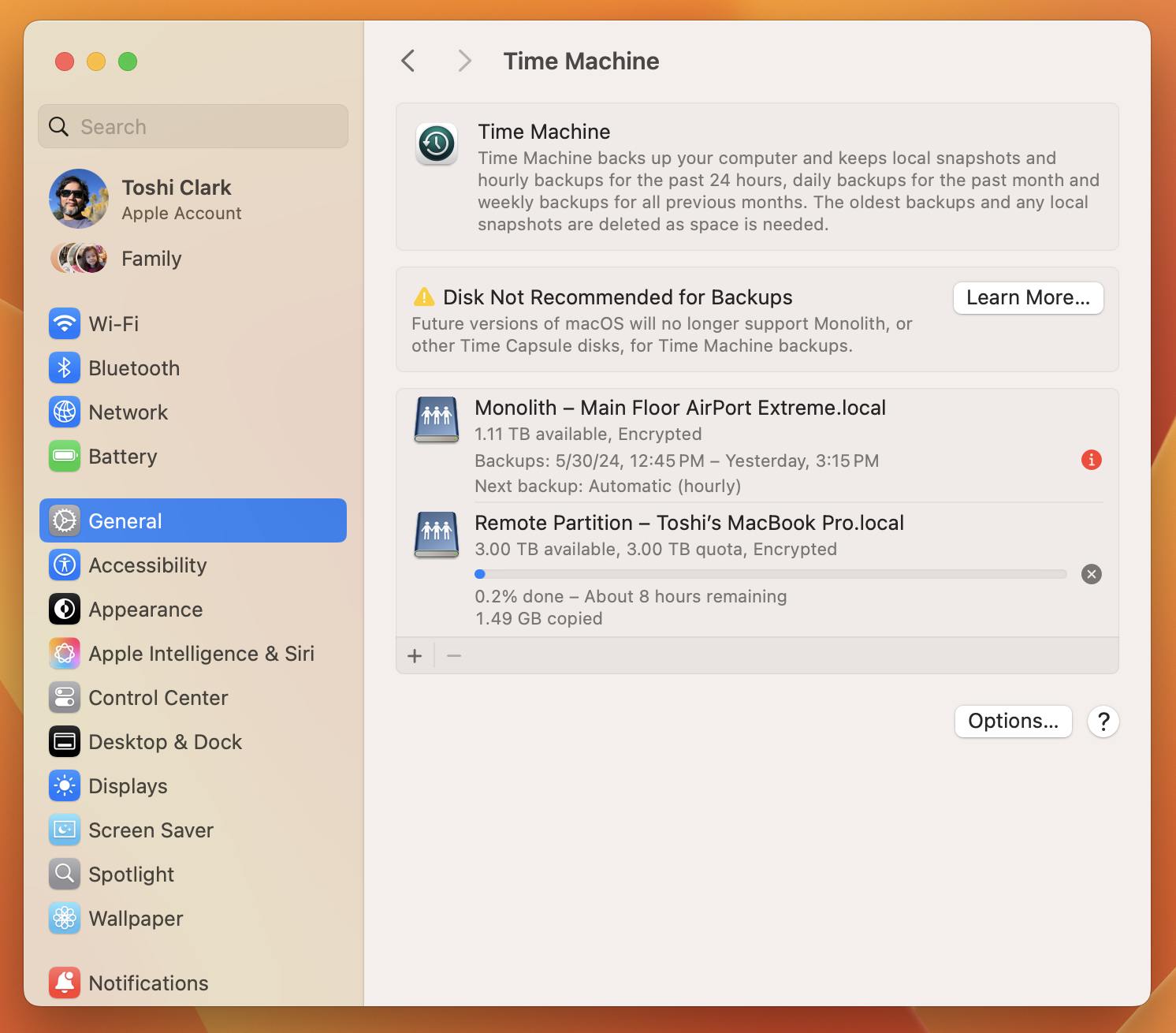
Task: Click the Search field in sidebar
Action: 193,126
